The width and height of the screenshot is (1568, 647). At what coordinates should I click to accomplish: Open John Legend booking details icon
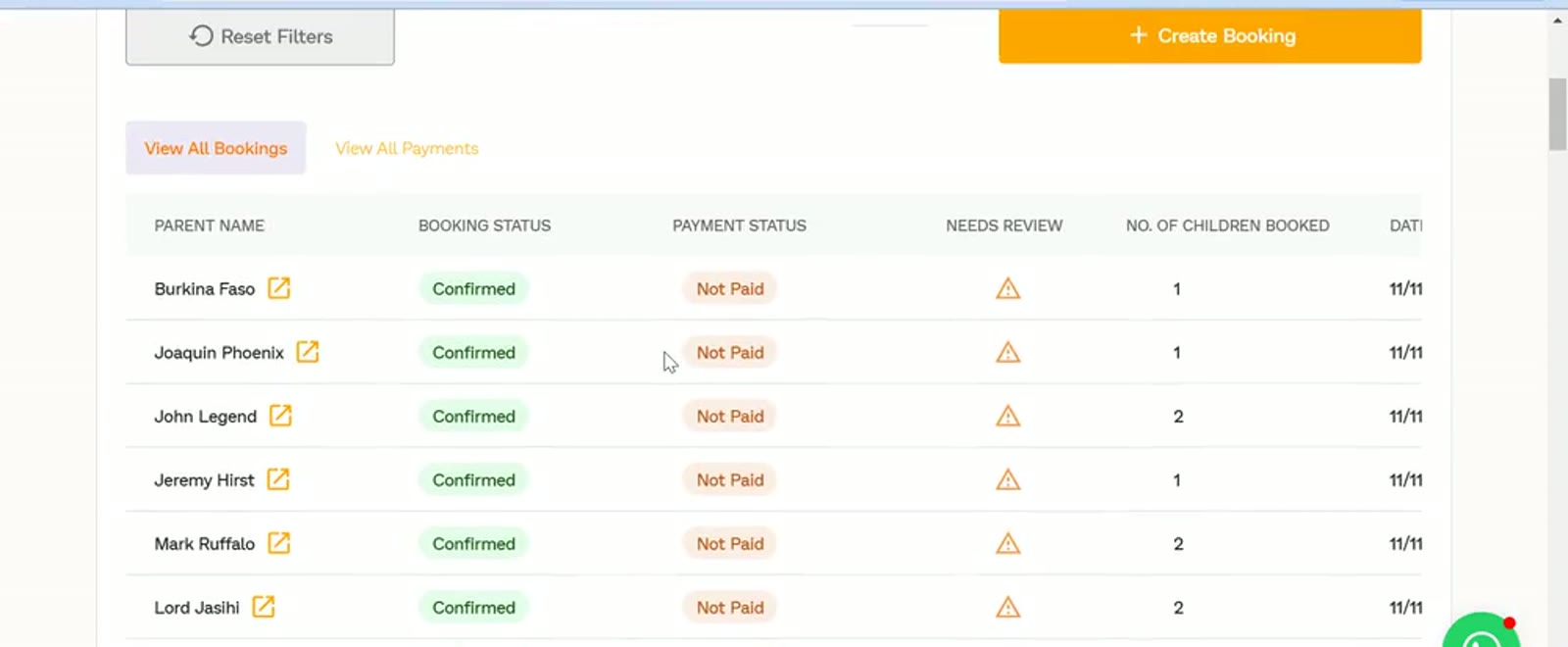(x=280, y=416)
